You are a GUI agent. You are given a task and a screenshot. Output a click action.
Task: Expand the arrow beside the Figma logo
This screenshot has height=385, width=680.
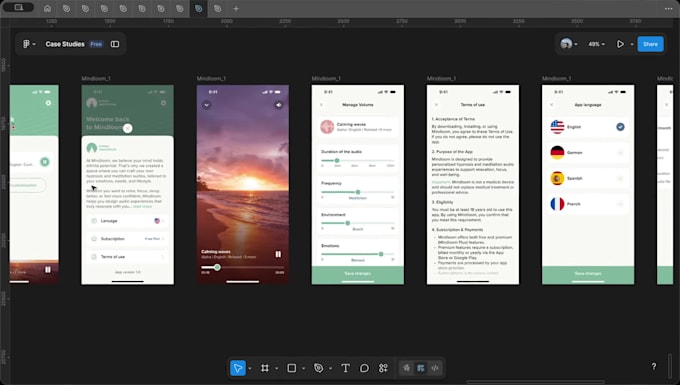click(x=34, y=44)
